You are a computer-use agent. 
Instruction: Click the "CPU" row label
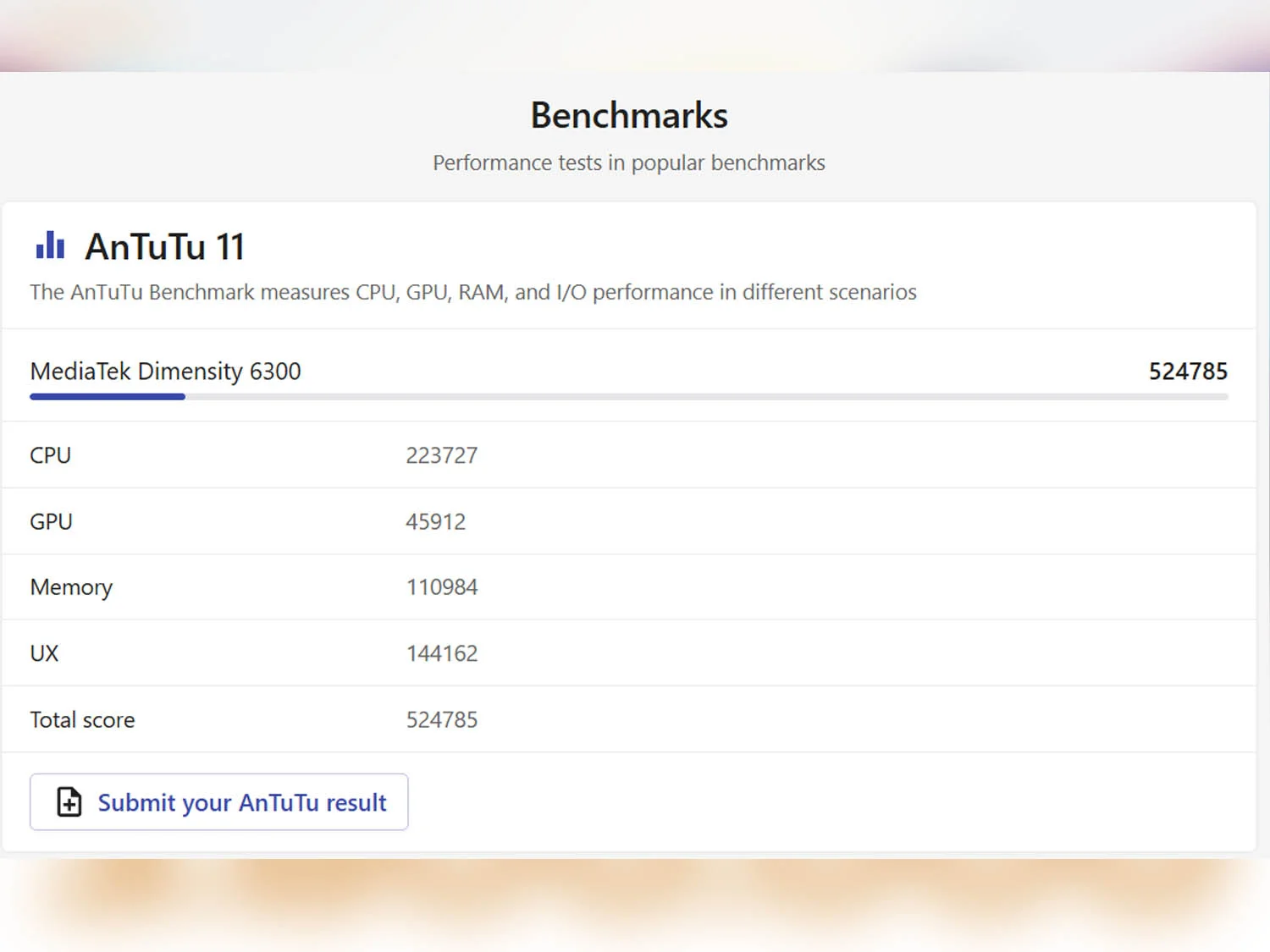pos(51,455)
